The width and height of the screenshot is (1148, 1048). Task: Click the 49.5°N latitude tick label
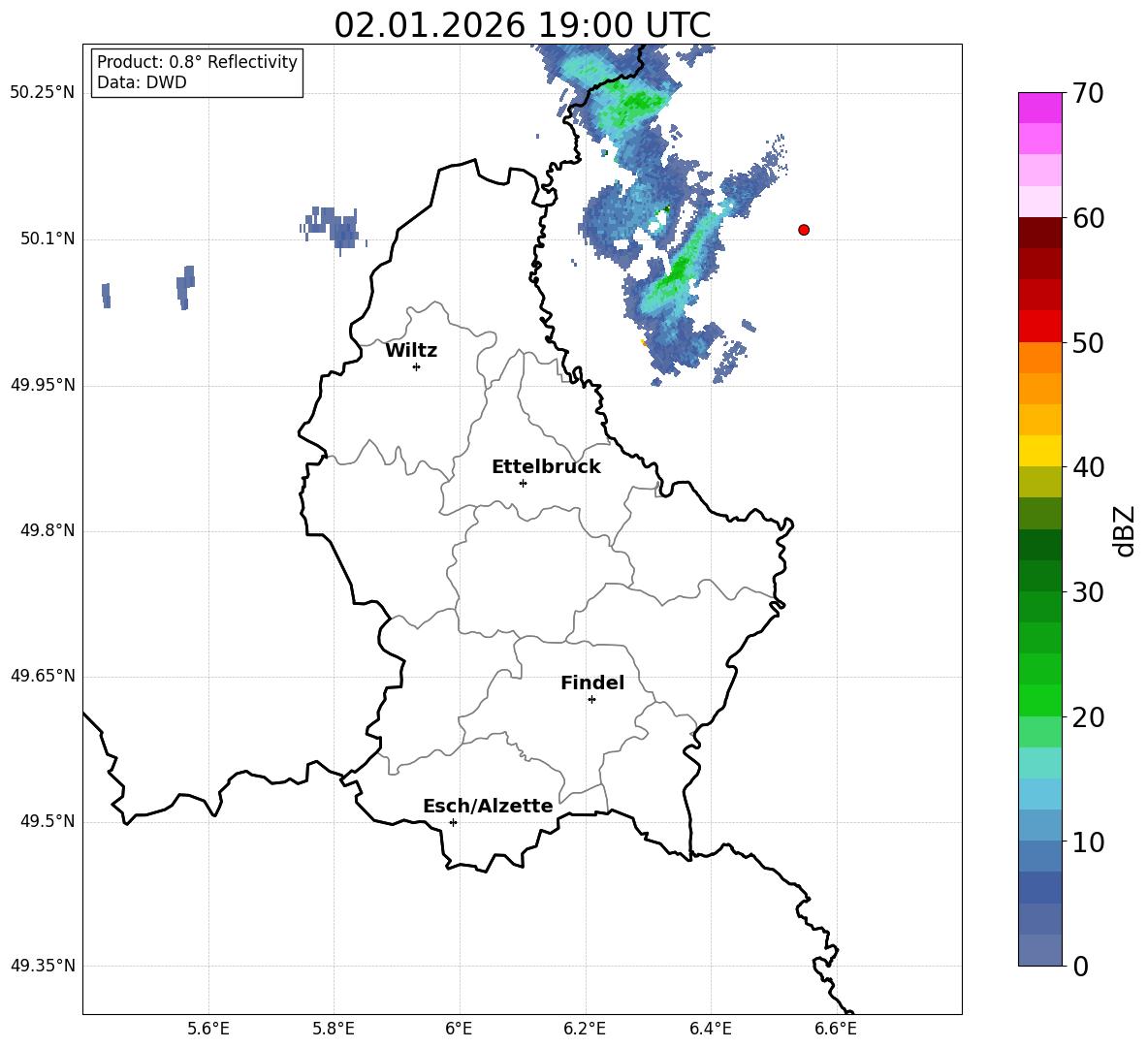(x=48, y=821)
